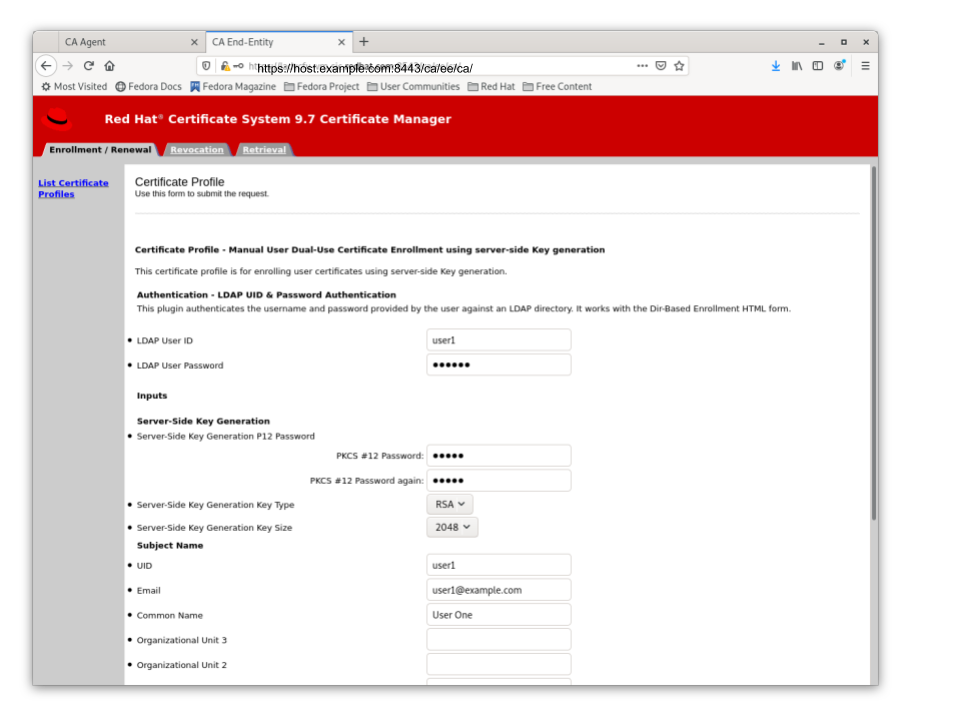This screenshot has height=720, width=960.
Task: Open List Certificate Profiles link
Action: click(73, 188)
